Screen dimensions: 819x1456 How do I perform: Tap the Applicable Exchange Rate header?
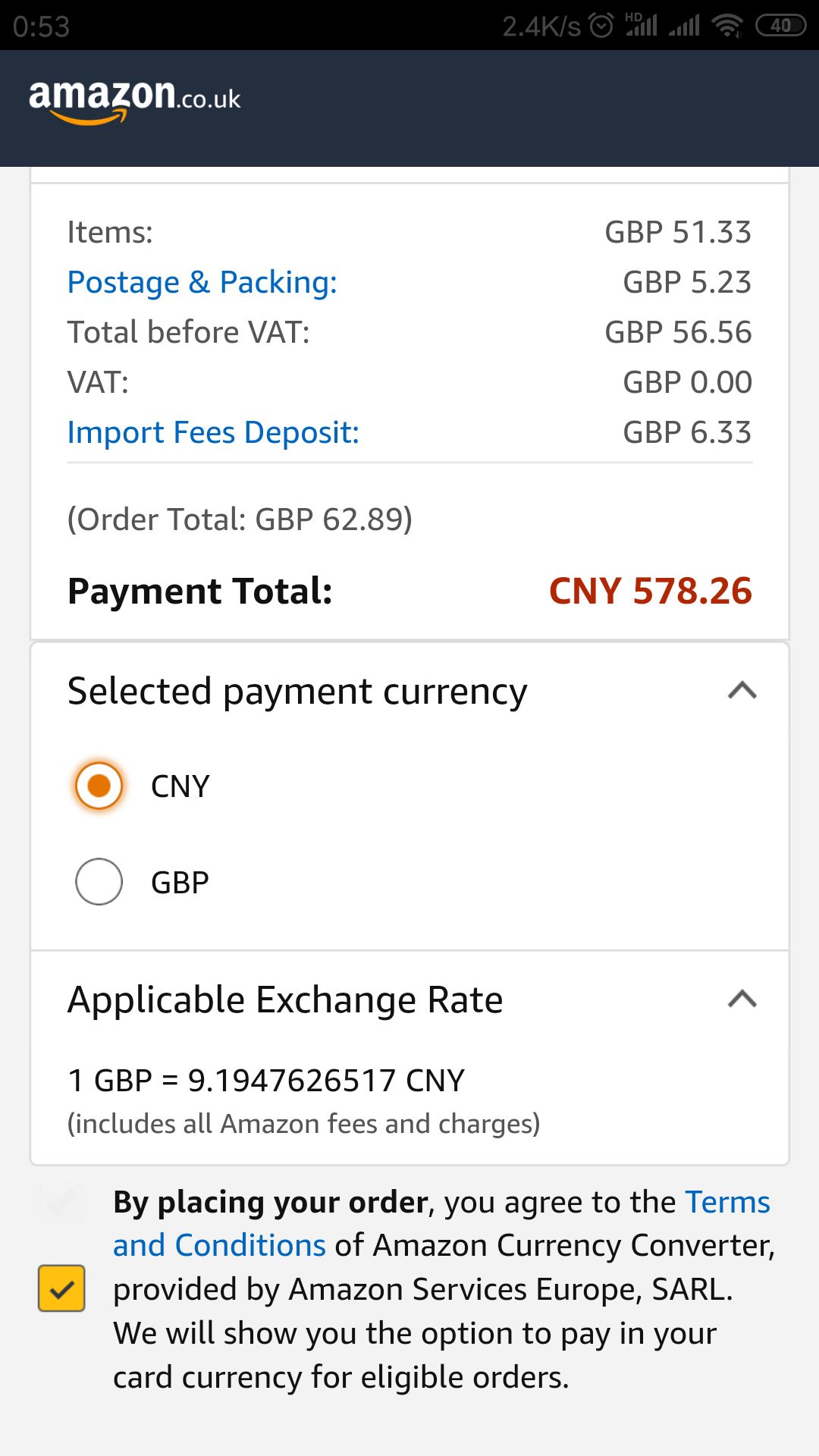[x=285, y=999]
